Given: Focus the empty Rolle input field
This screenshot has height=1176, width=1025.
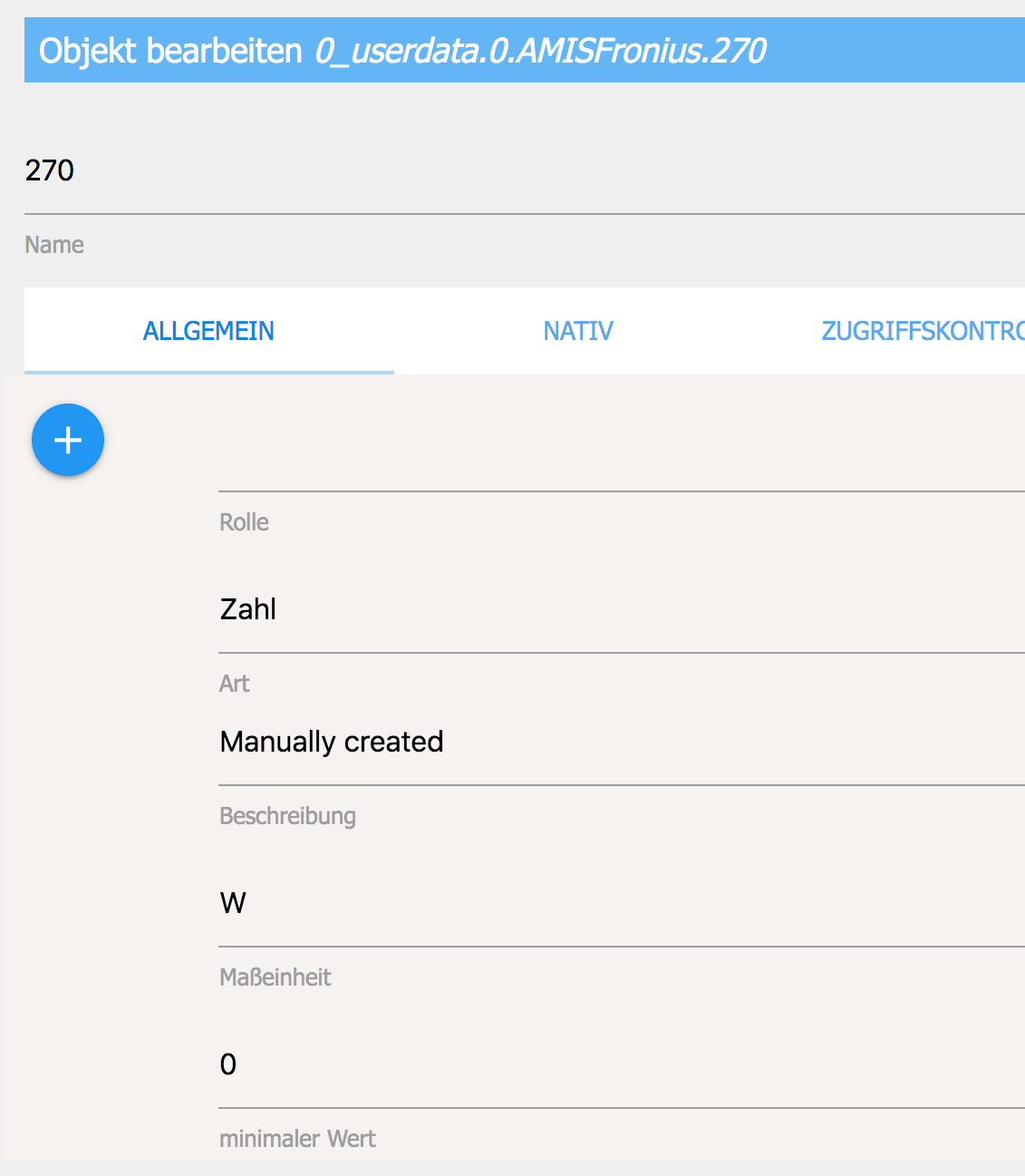Looking at the screenshot, I should click(621, 467).
